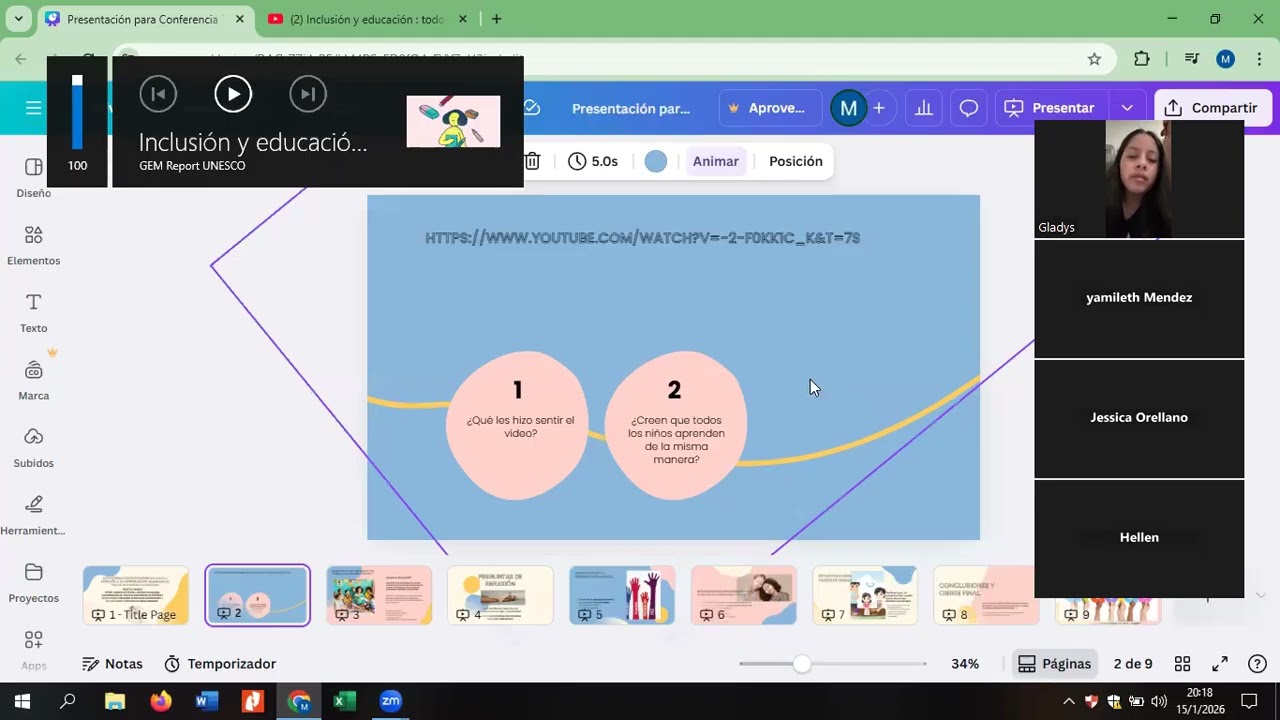1280x720 pixels.
Task: Open Windows Start menu
Action: click(22, 701)
